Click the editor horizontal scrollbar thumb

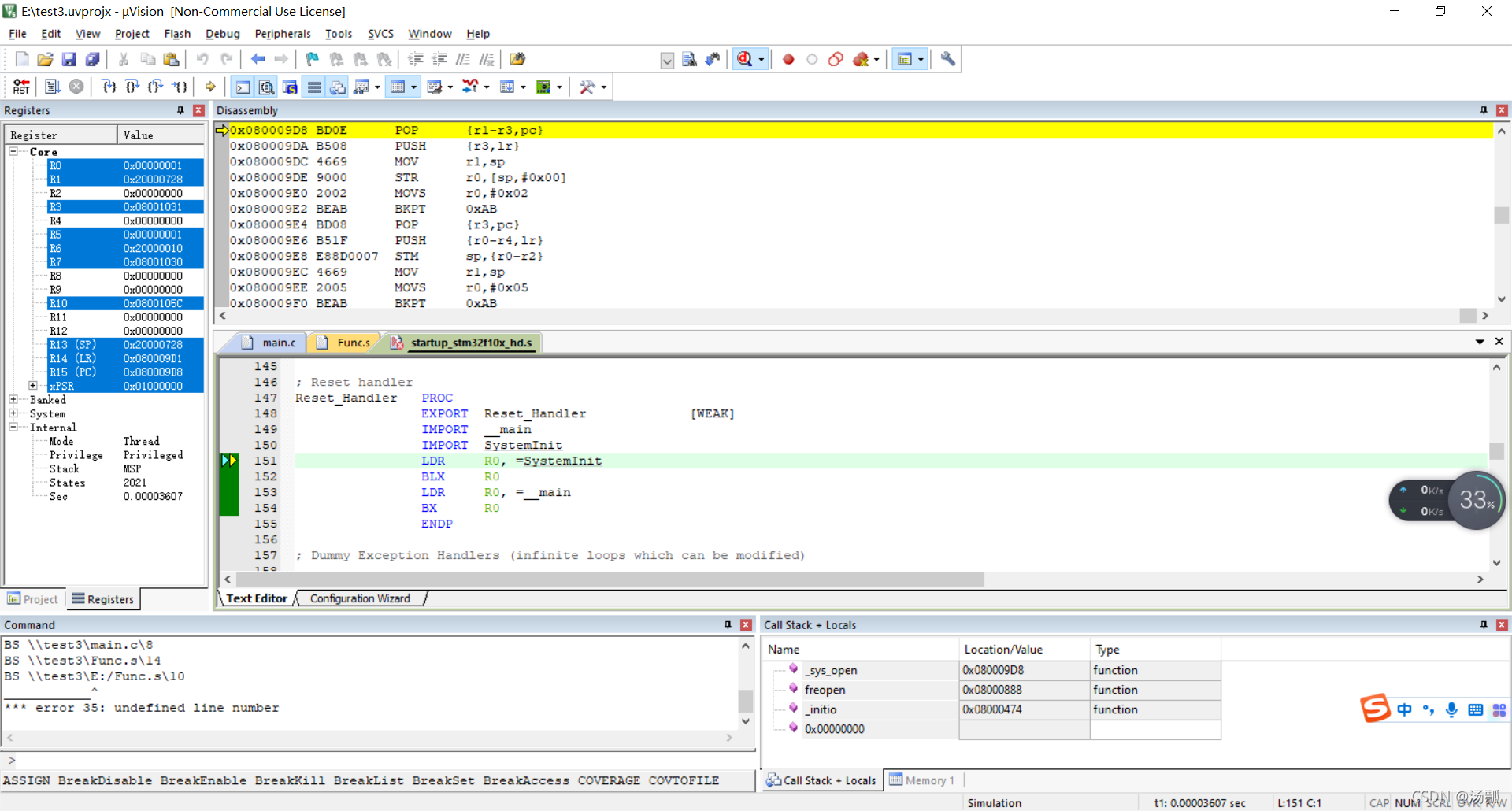pos(610,579)
